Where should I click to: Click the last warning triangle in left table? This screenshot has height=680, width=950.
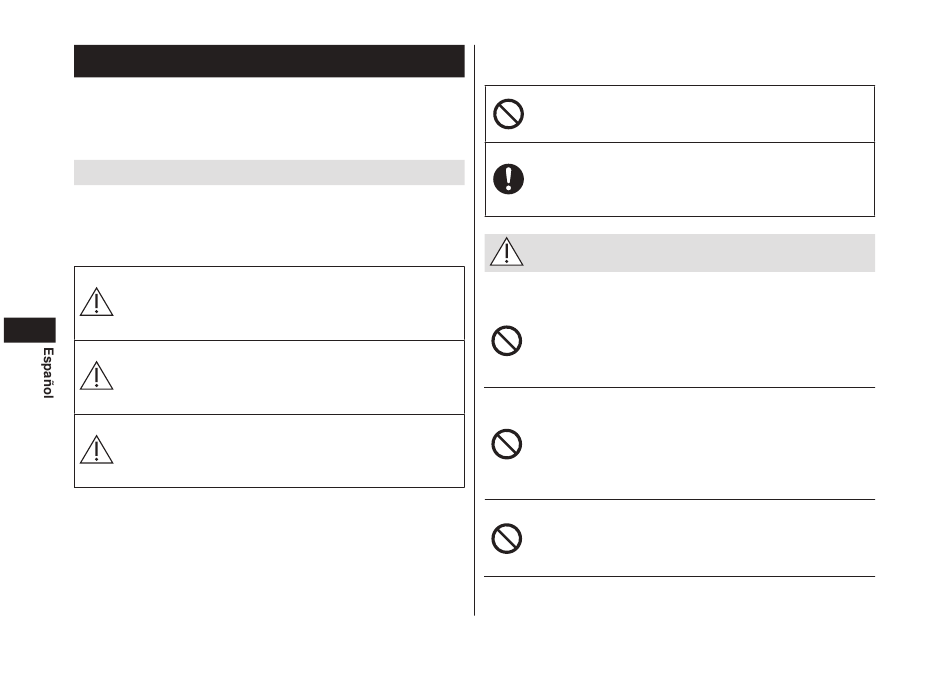(x=96, y=450)
